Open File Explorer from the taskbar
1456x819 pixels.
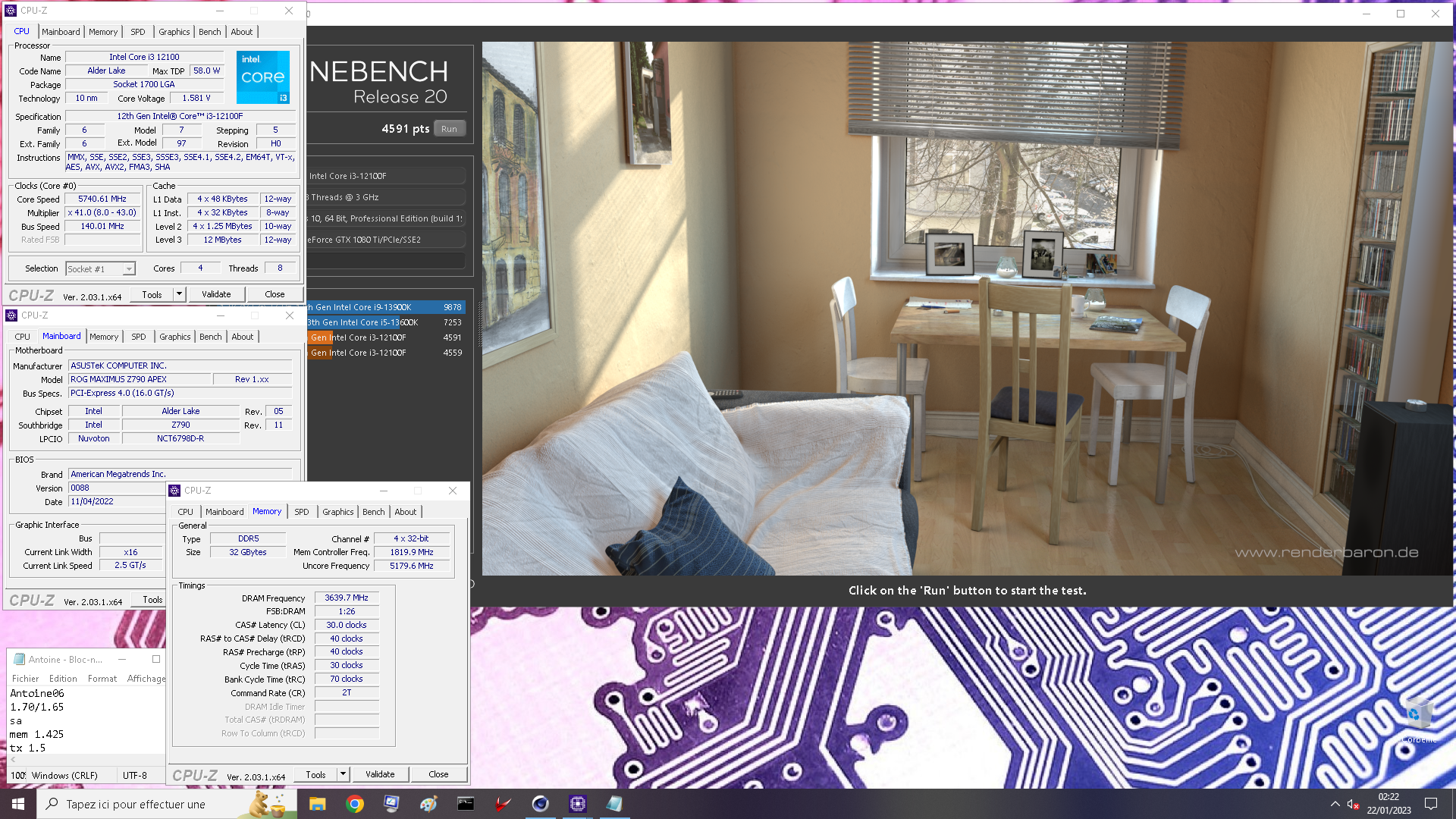317,804
